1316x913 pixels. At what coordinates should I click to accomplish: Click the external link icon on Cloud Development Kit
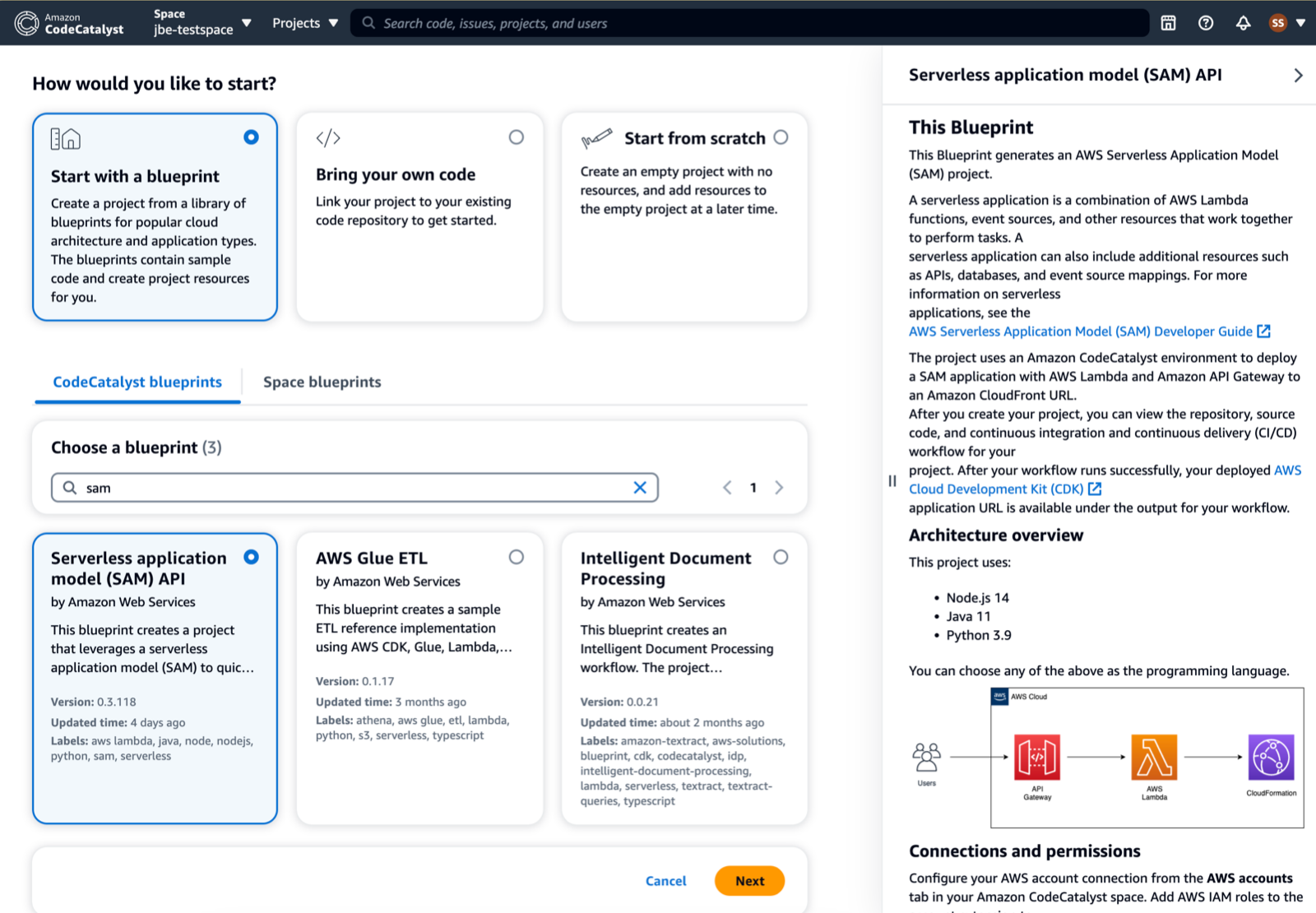click(x=1095, y=488)
